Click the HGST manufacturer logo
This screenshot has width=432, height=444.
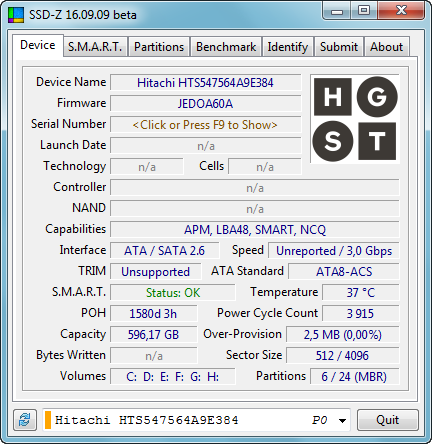(355, 119)
